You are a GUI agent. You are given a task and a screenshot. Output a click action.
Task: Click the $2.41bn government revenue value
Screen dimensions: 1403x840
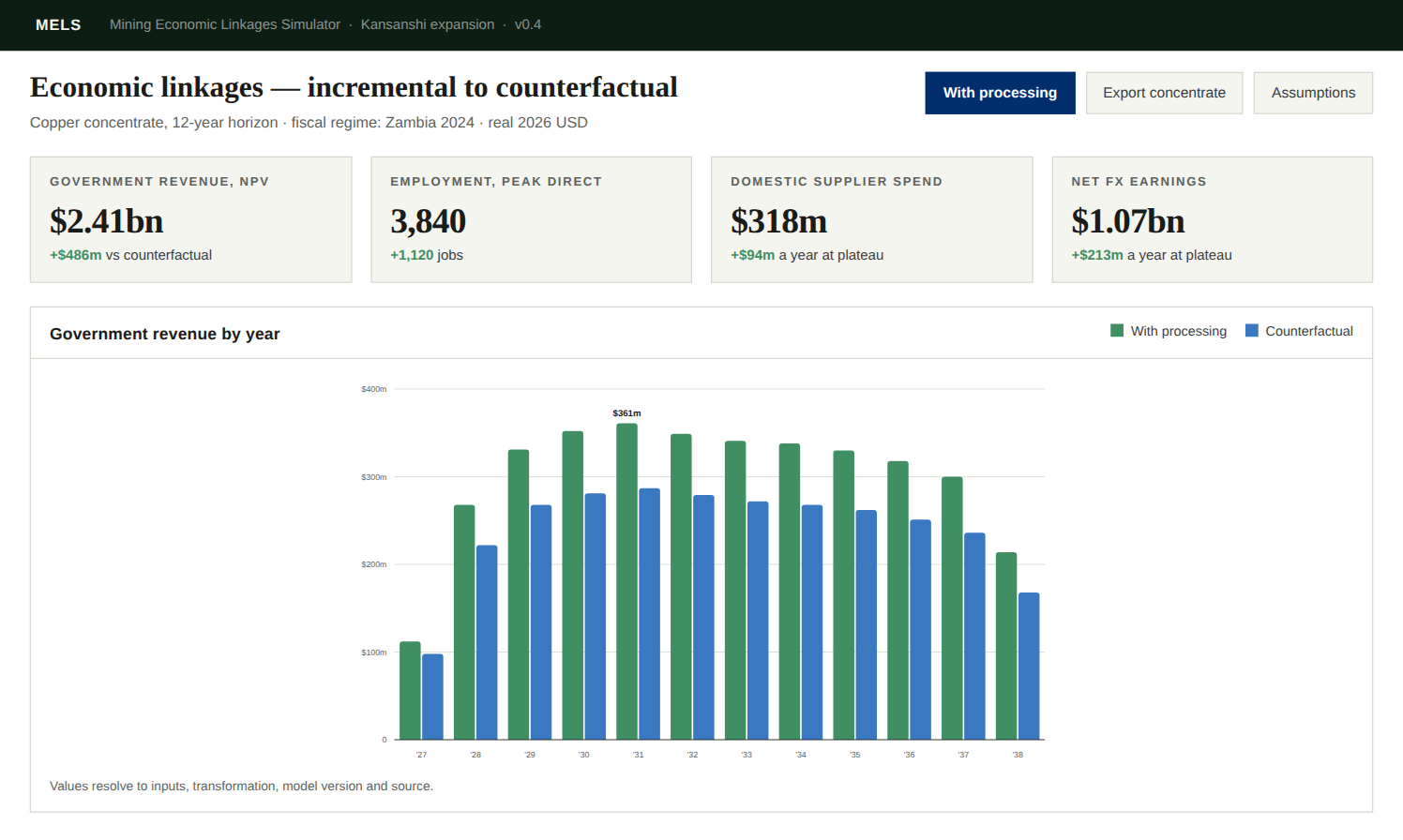pos(107,221)
